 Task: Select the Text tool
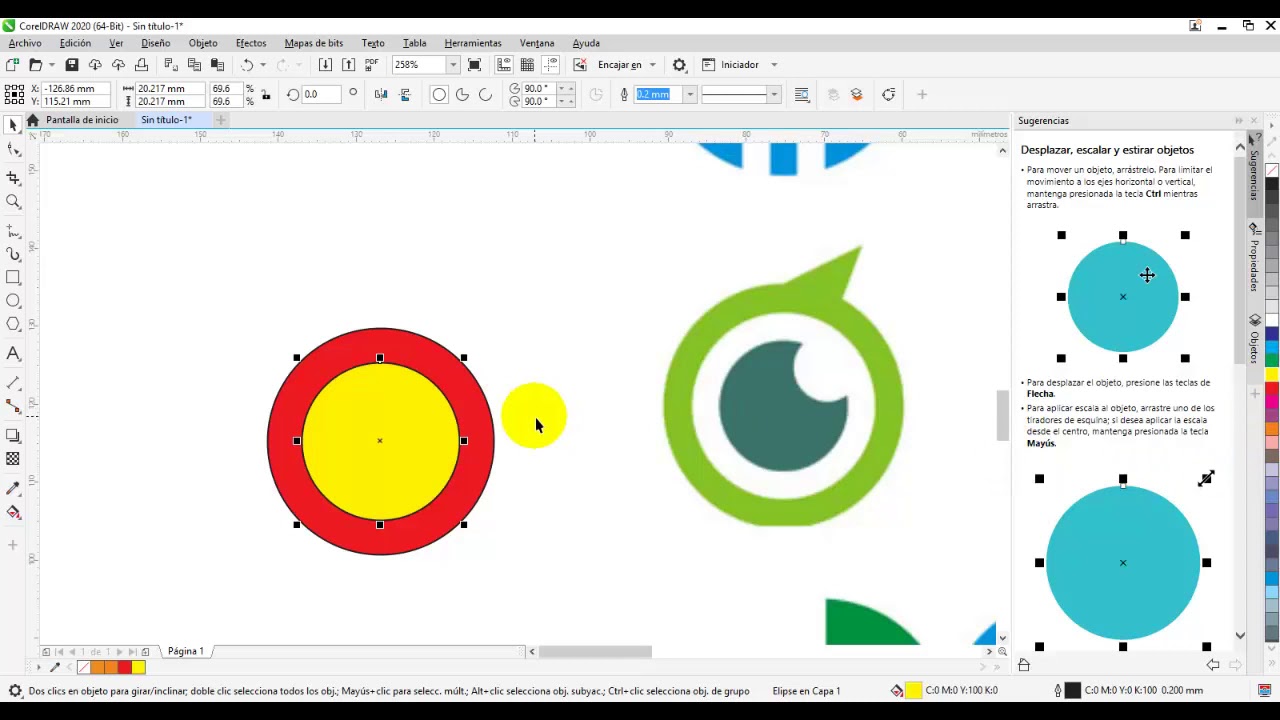click(13, 353)
